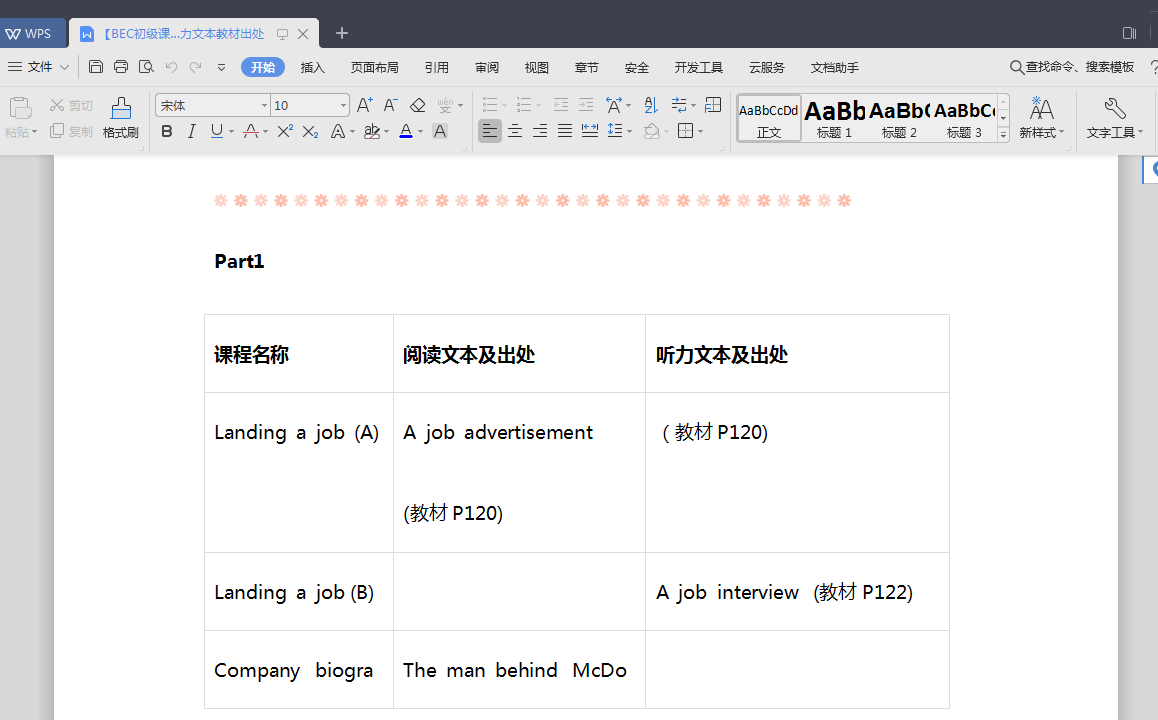The width and height of the screenshot is (1158, 720).
Task: Click the Save icon in quick toolbar
Action: point(96,67)
